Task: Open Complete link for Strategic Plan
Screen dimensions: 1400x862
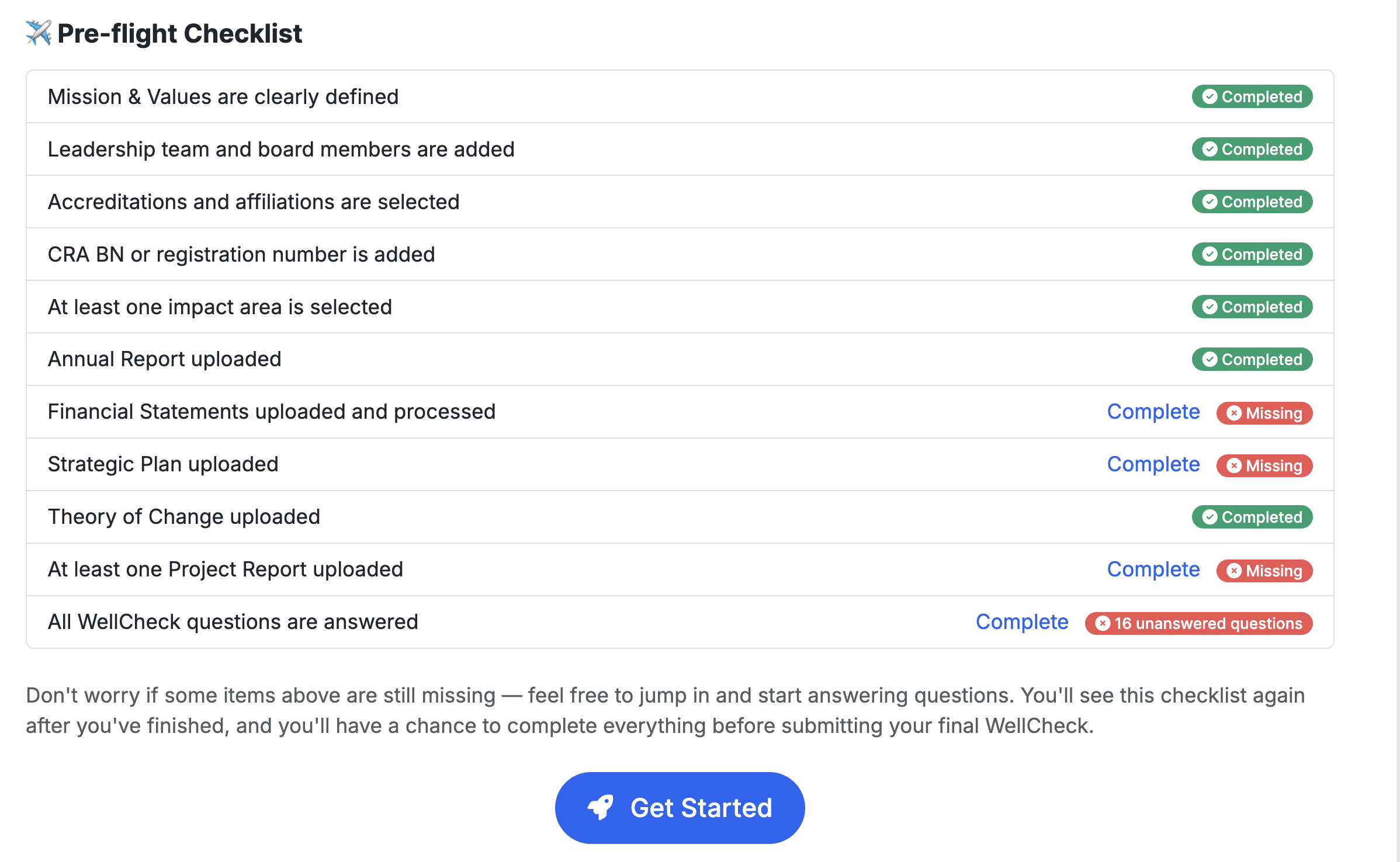Action: (1153, 464)
